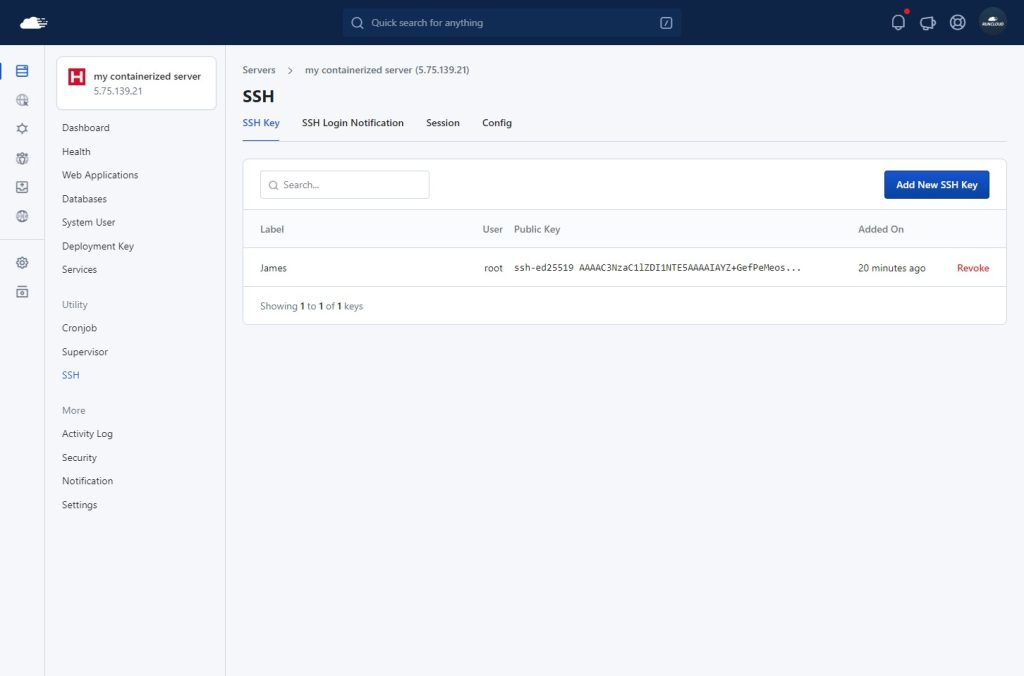The width and height of the screenshot is (1024, 676).
Task: Click the slash shortcut icon in search bar
Action: pos(666,23)
